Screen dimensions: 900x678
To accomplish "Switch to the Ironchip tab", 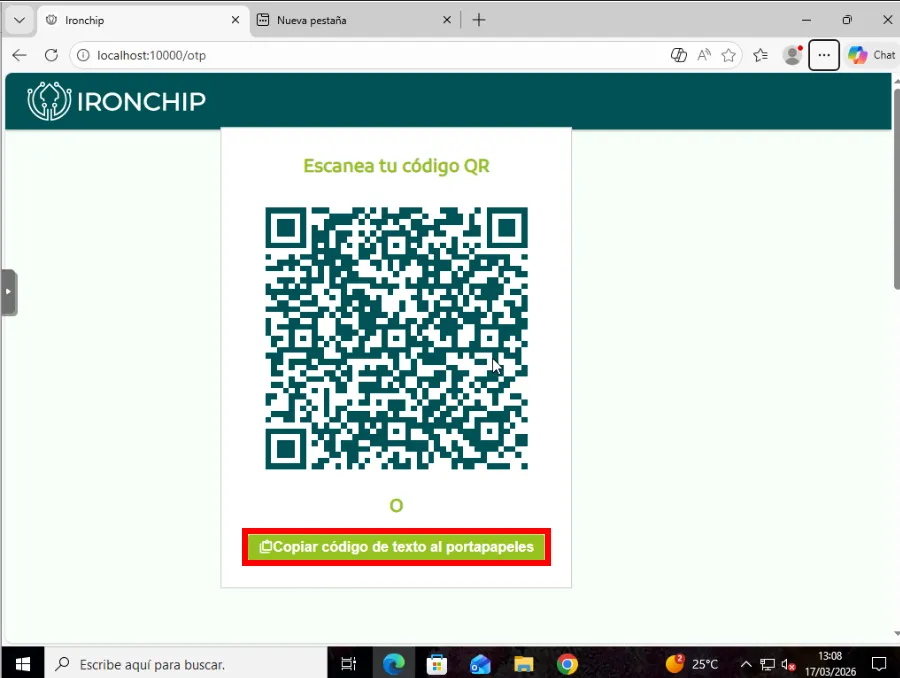I will (144, 21).
